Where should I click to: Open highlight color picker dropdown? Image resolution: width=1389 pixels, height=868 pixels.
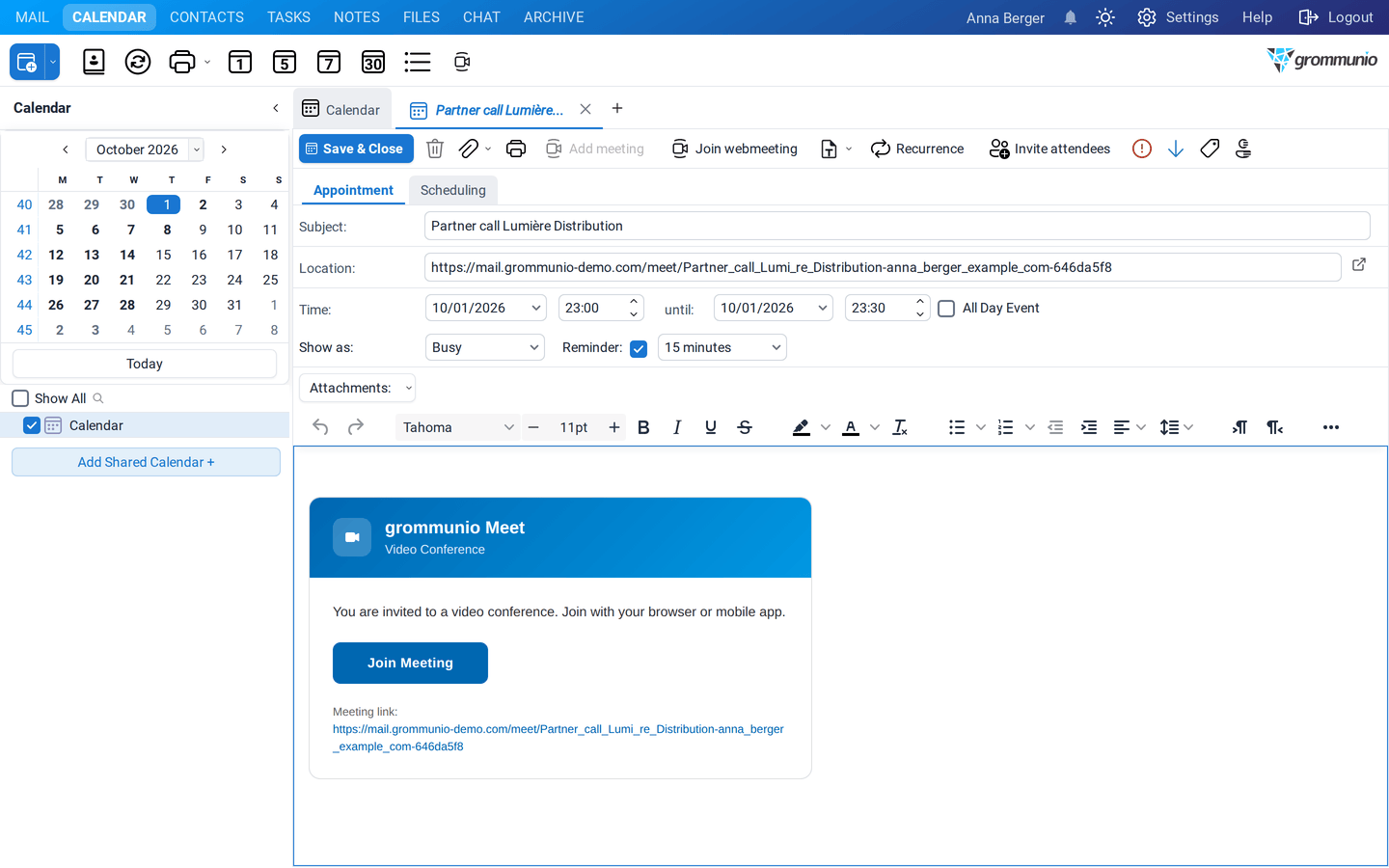pyautogui.click(x=826, y=427)
